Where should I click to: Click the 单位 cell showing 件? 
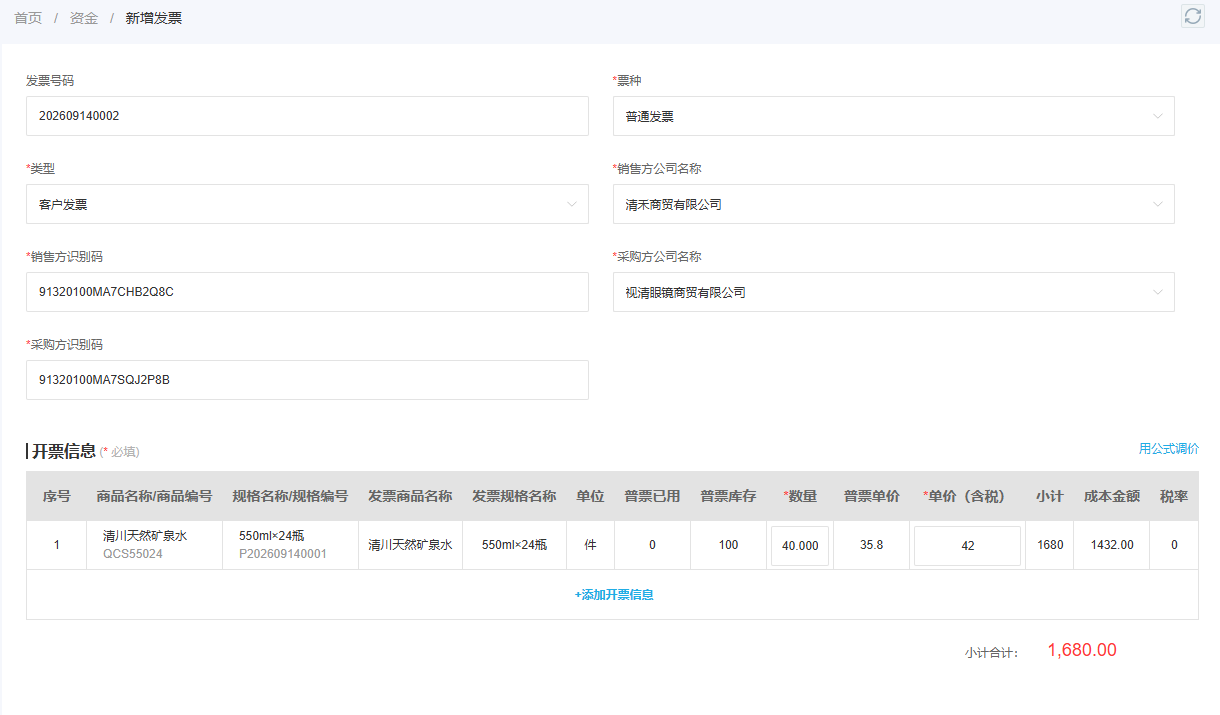coord(590,545)
